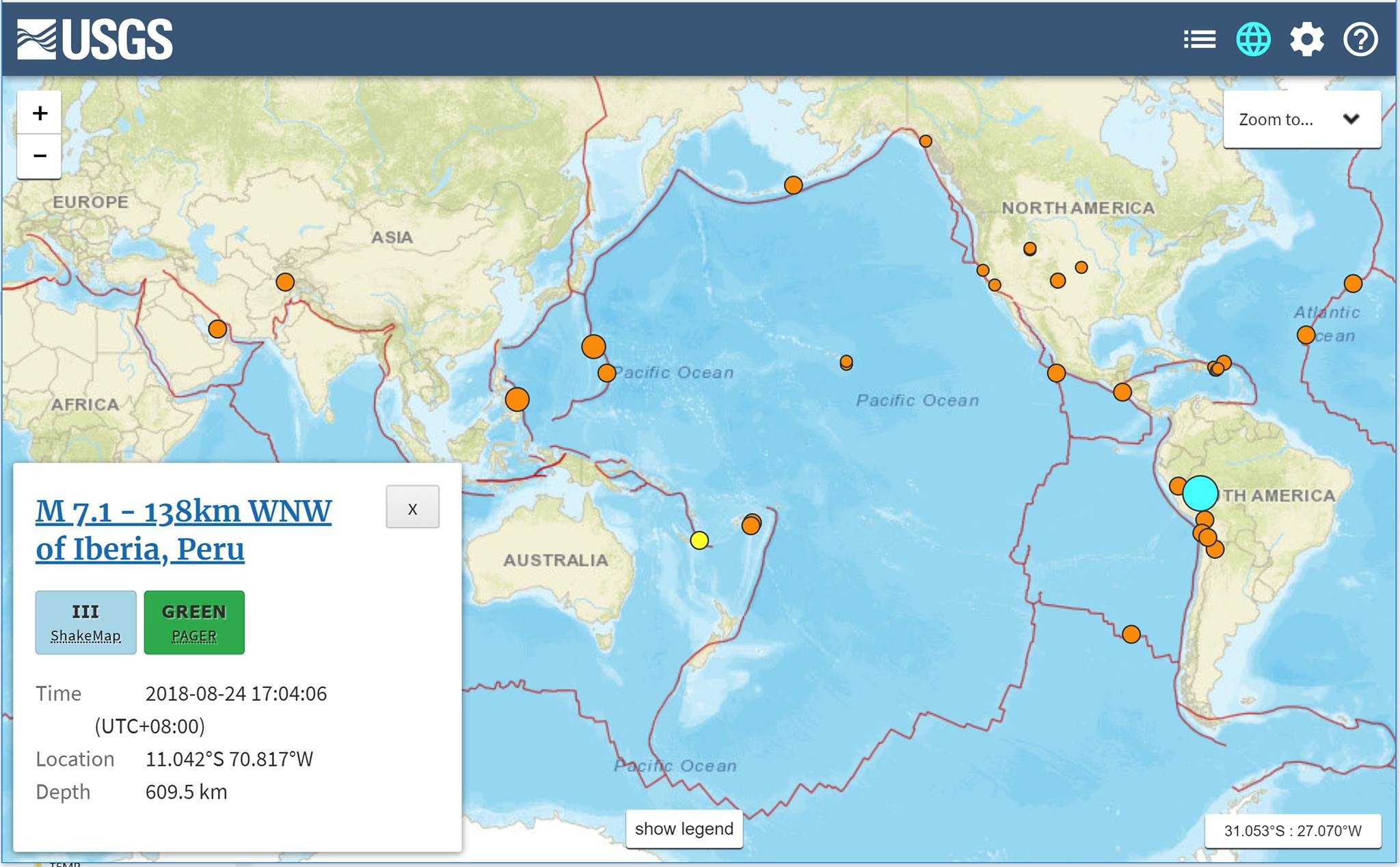The height and width of the screenshot is (867, 1400).
Task: Zoom out with the minus button
Action: [x=40, y=156]
